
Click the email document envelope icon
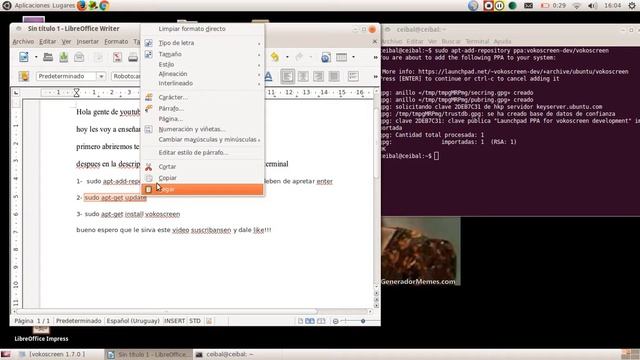click(x=79, y=57)
